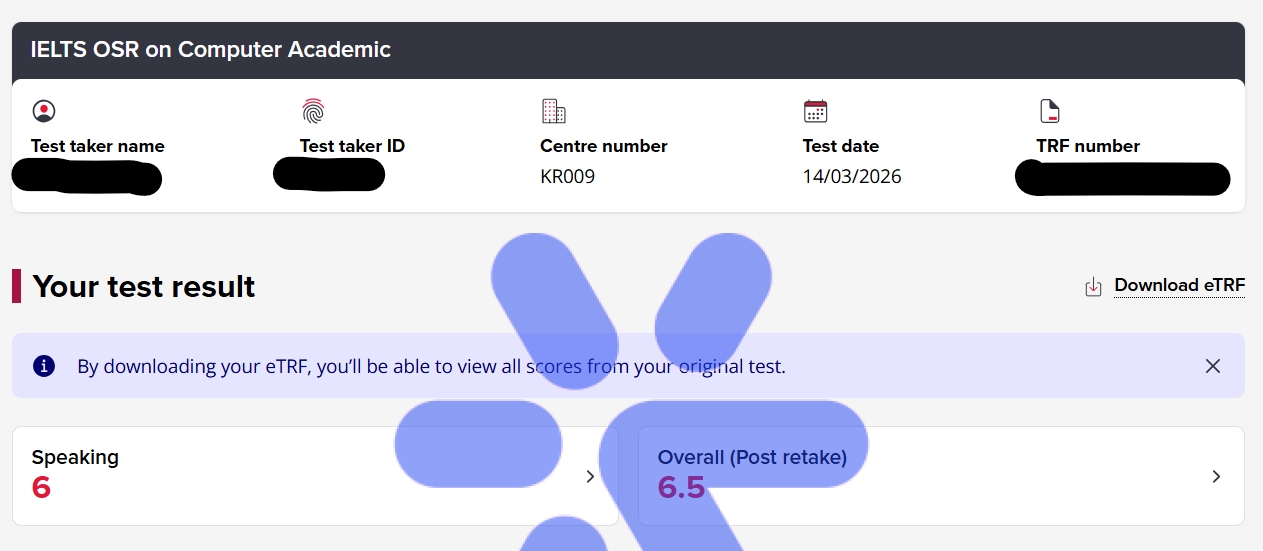Open the Overall (Post retake) card
The height and width of the screenshot is (551, 1263).
coord(940,476)
